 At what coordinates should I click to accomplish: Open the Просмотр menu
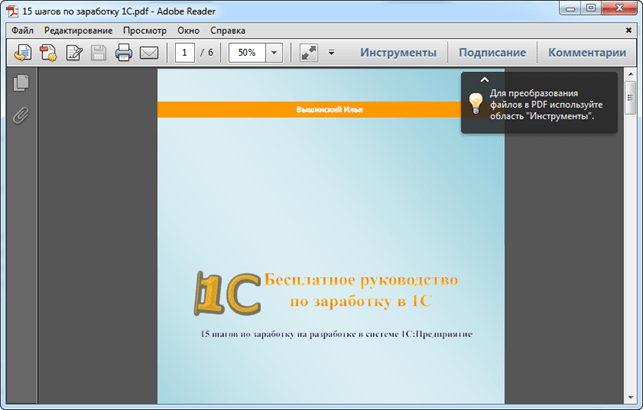pyautogui.click(x=145, y=31)
